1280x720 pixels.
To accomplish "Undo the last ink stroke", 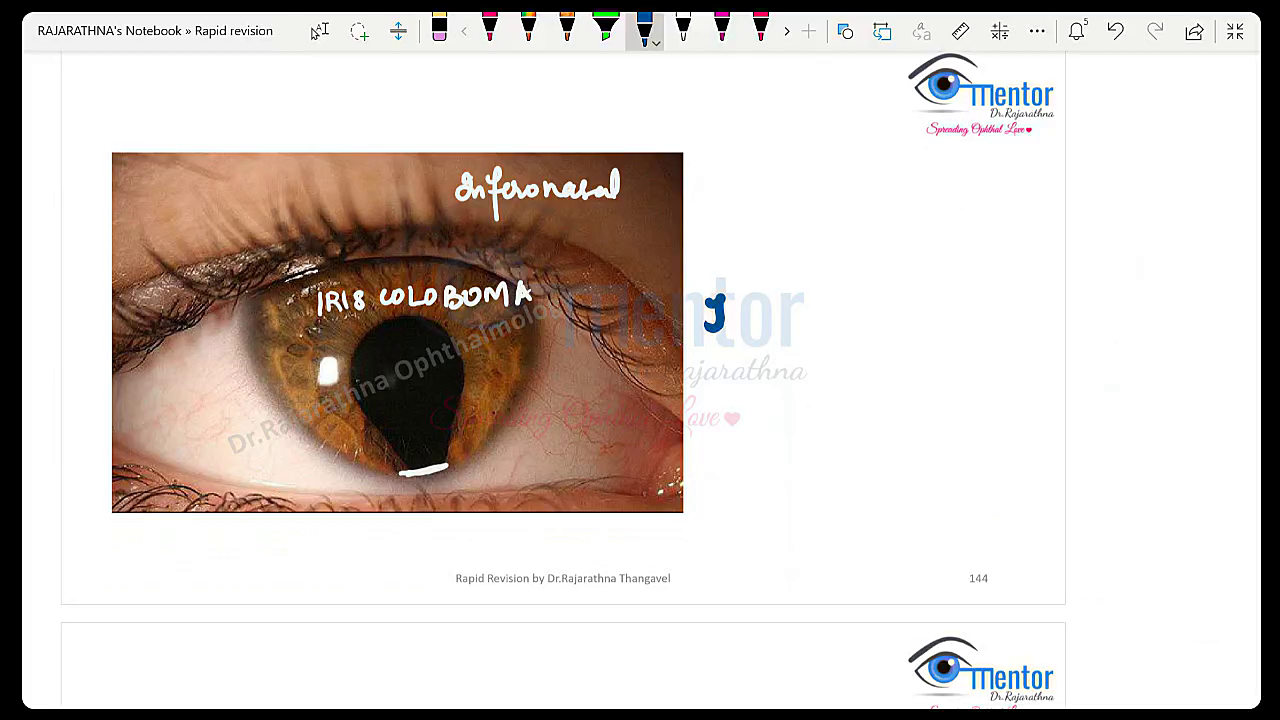I will 1115,32.
